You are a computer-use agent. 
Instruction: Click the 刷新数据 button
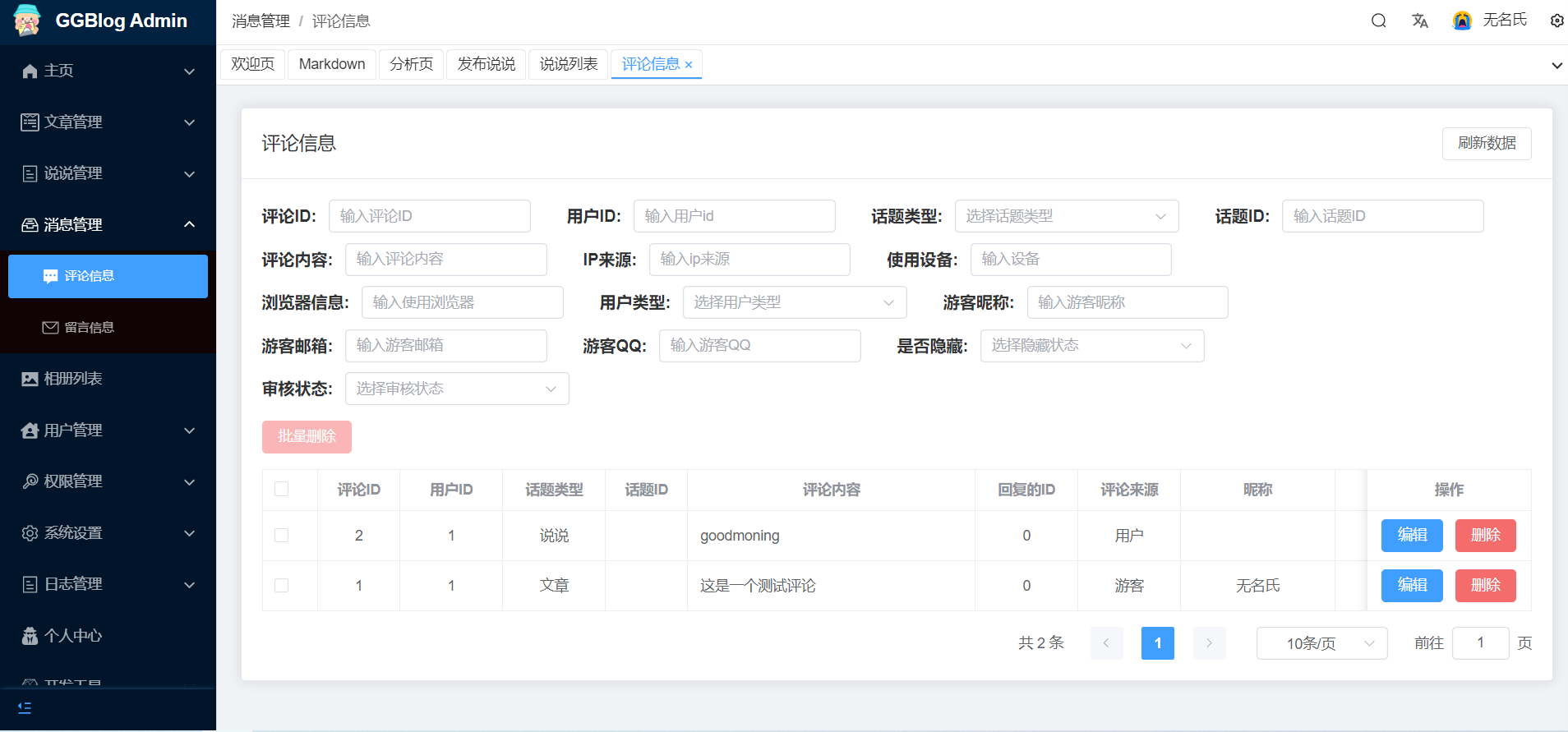pos(1487,143)
